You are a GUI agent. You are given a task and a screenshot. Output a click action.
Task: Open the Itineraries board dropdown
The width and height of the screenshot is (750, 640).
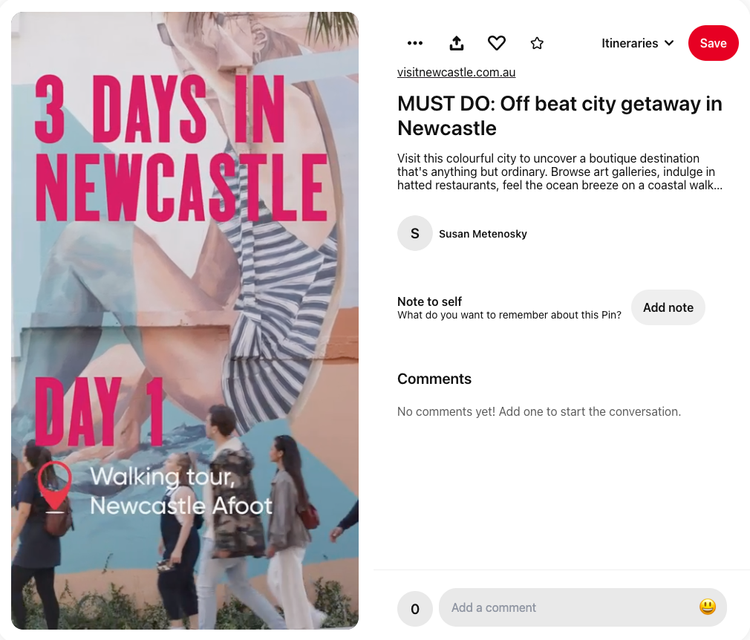[x=638, y=43]
